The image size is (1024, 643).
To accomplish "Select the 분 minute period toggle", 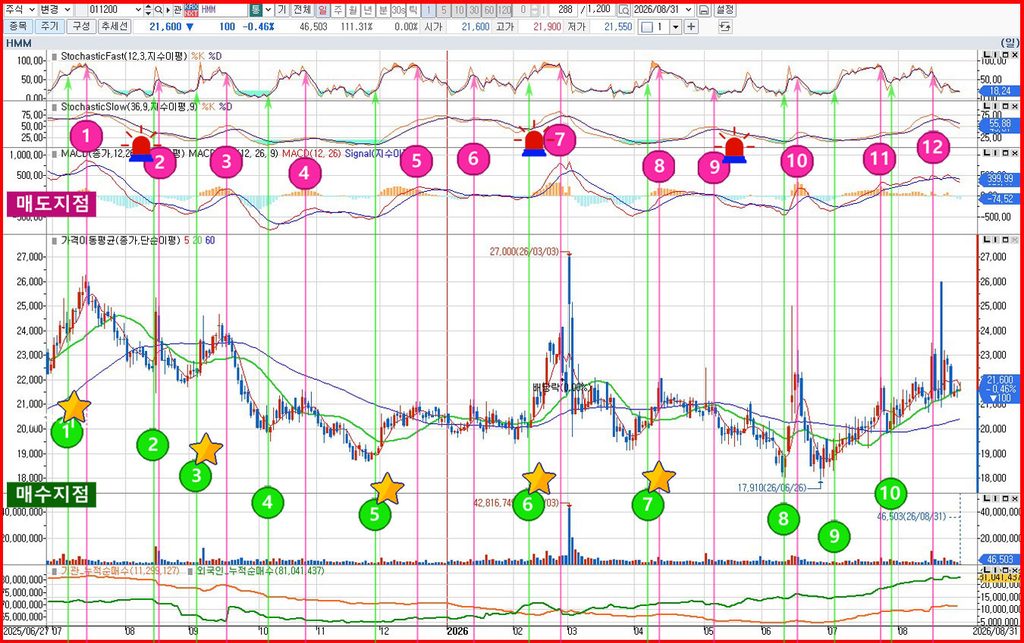I will [x=383, y=10].
